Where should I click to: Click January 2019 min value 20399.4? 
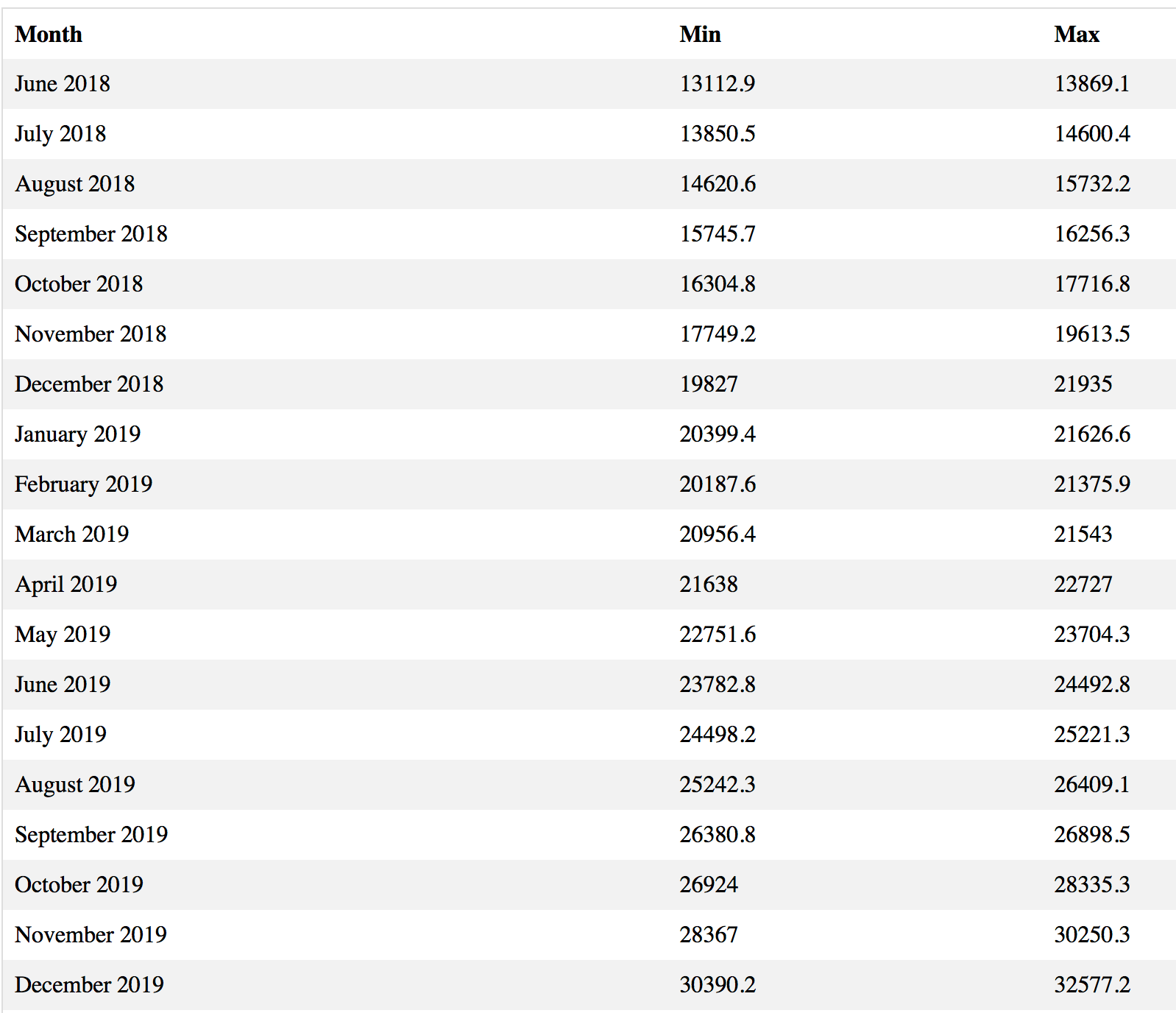(718, 434)
